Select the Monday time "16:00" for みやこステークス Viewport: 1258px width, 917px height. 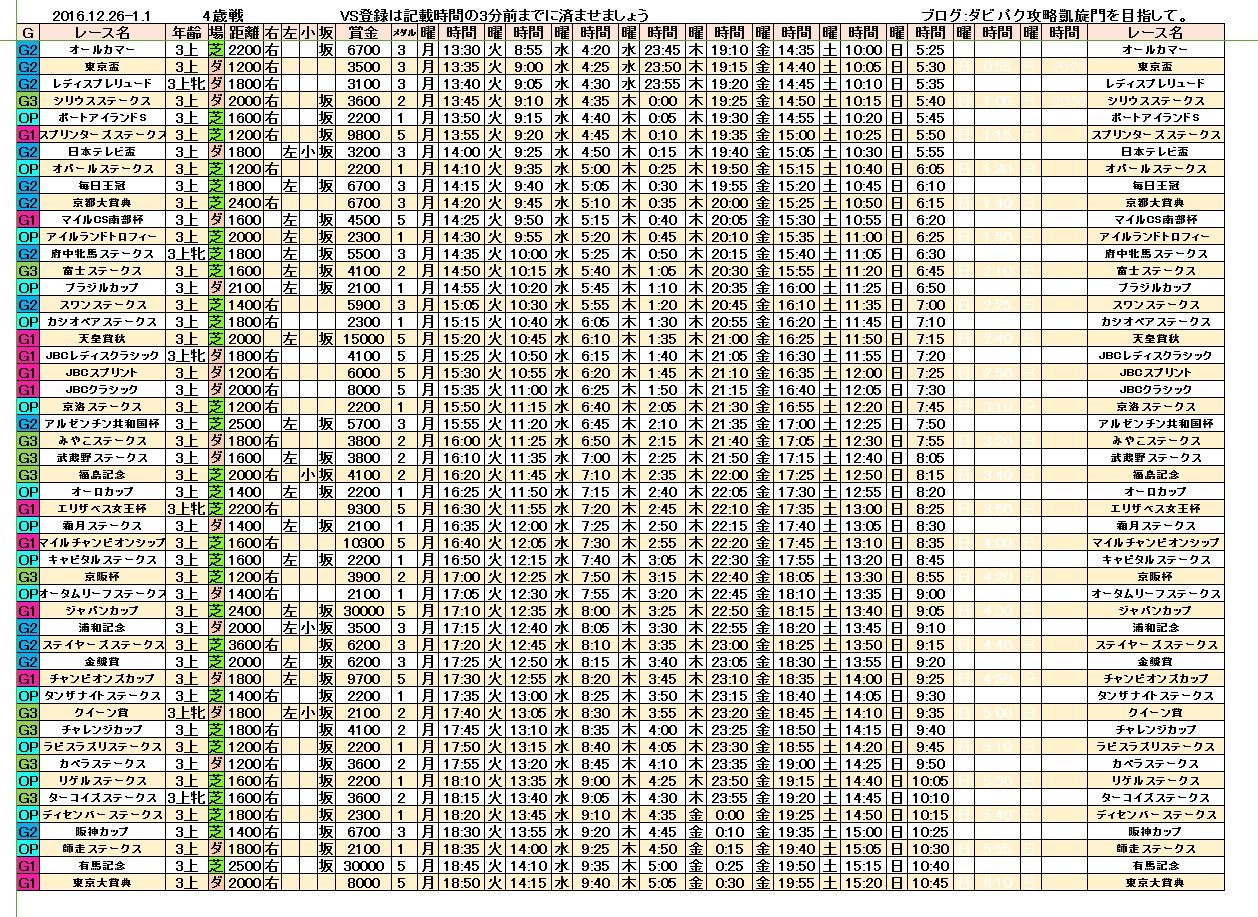point(462,440)
